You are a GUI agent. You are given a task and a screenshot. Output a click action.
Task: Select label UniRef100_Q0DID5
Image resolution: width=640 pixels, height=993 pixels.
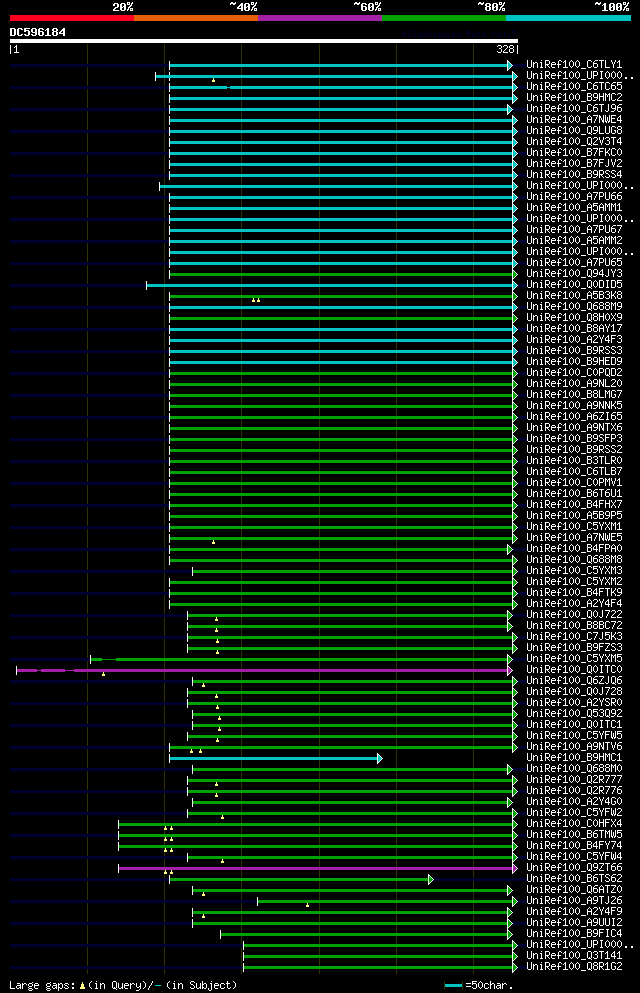(x=574, y=285)
